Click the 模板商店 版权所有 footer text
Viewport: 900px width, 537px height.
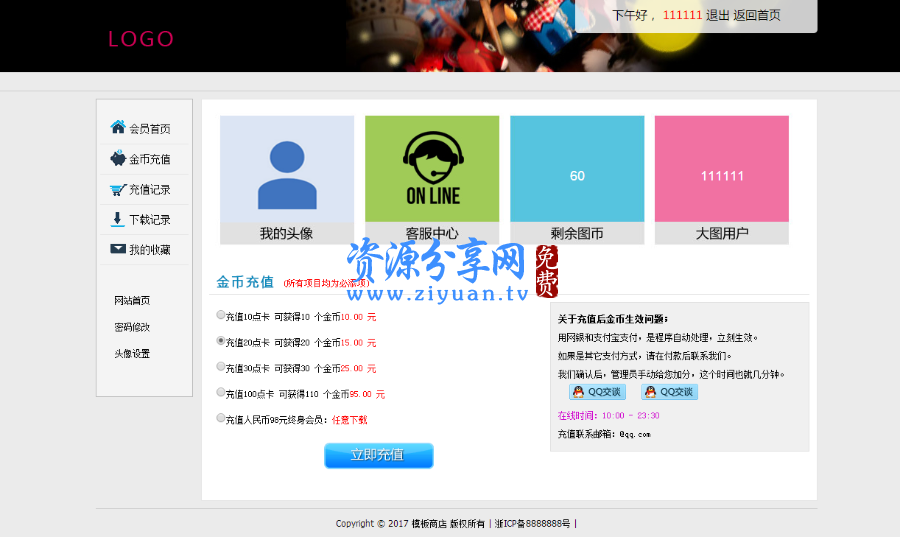448,523
